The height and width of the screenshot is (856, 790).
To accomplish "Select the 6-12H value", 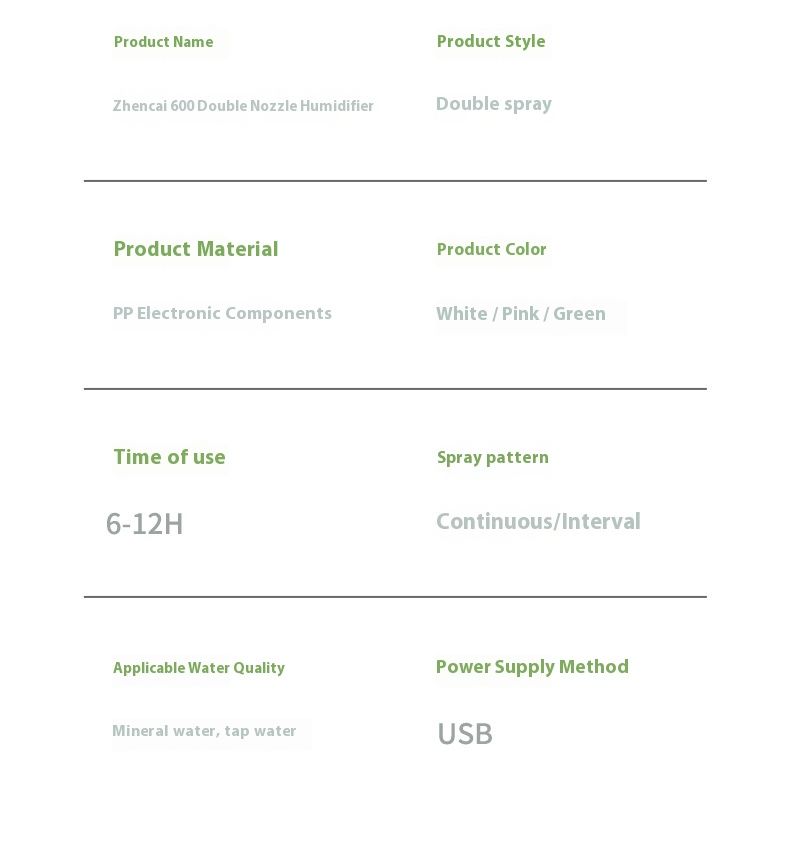I will 145,524.
